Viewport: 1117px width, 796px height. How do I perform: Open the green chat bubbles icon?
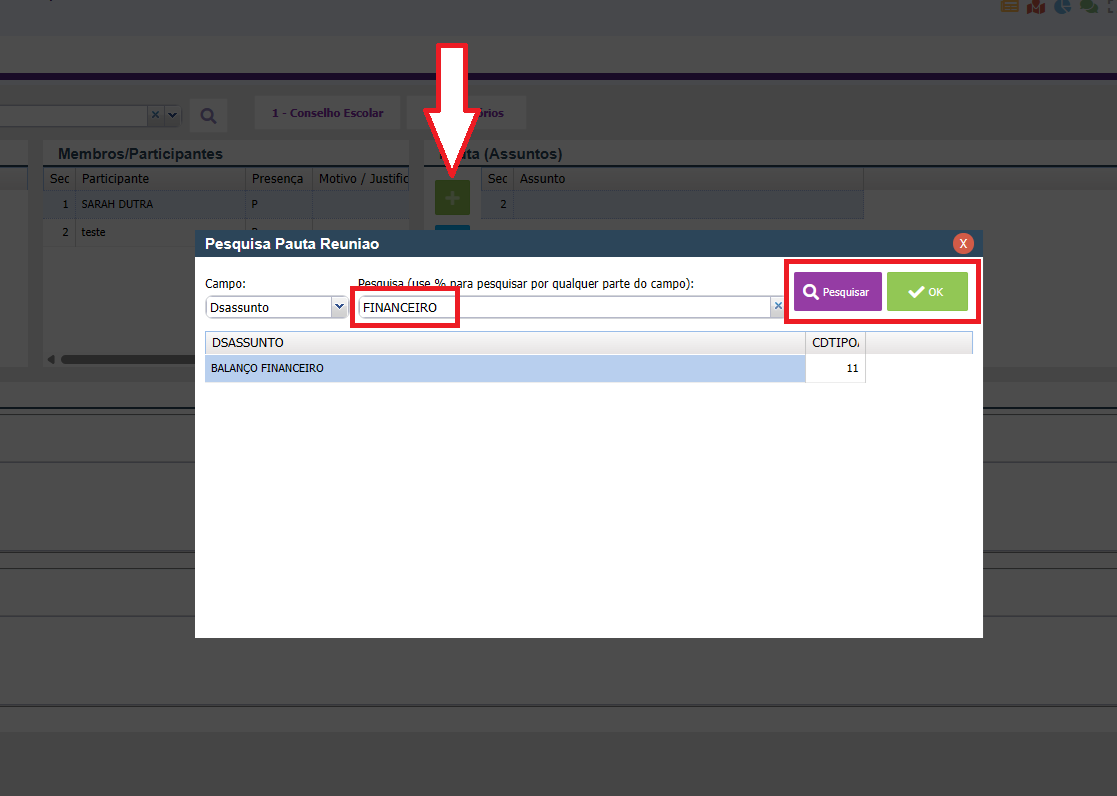click(1088, 6)
